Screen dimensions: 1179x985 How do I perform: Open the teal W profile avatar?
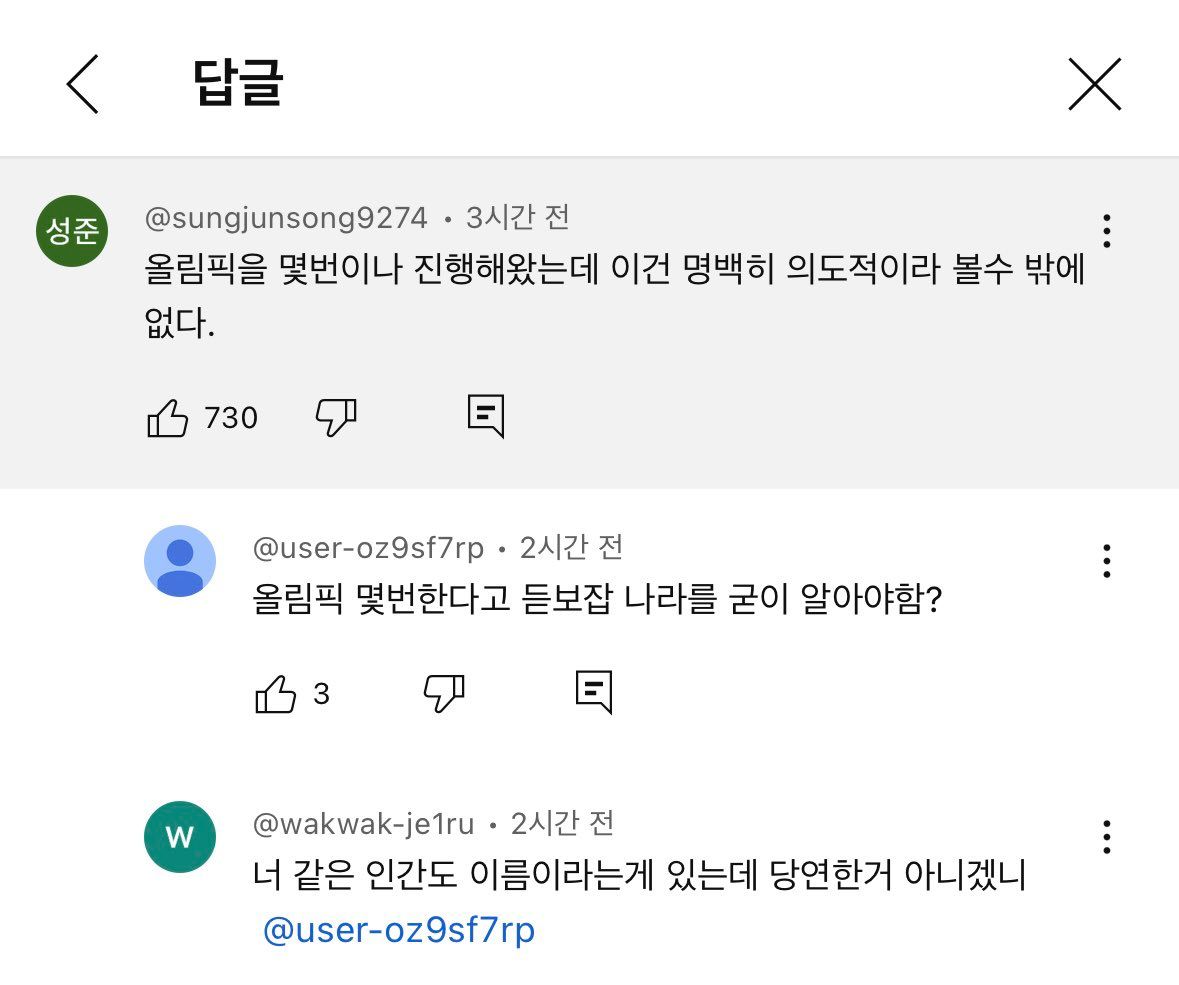180,837
